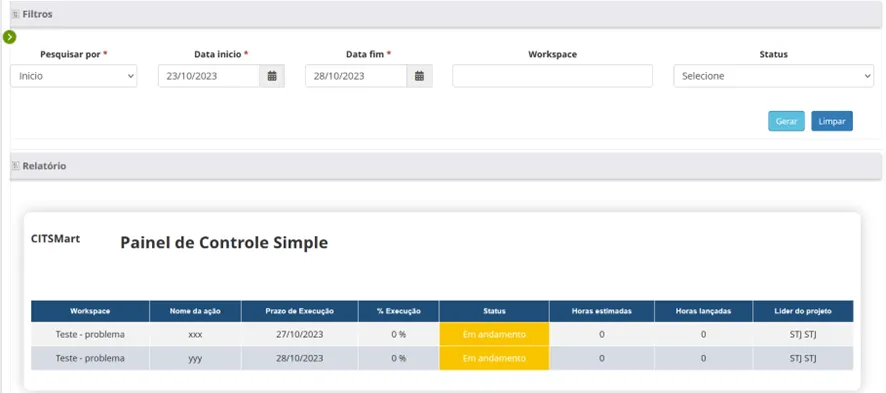886x393 pixels.
Task: Click the Painel de Controle Simple title
Action: click(x=224, y=243)
